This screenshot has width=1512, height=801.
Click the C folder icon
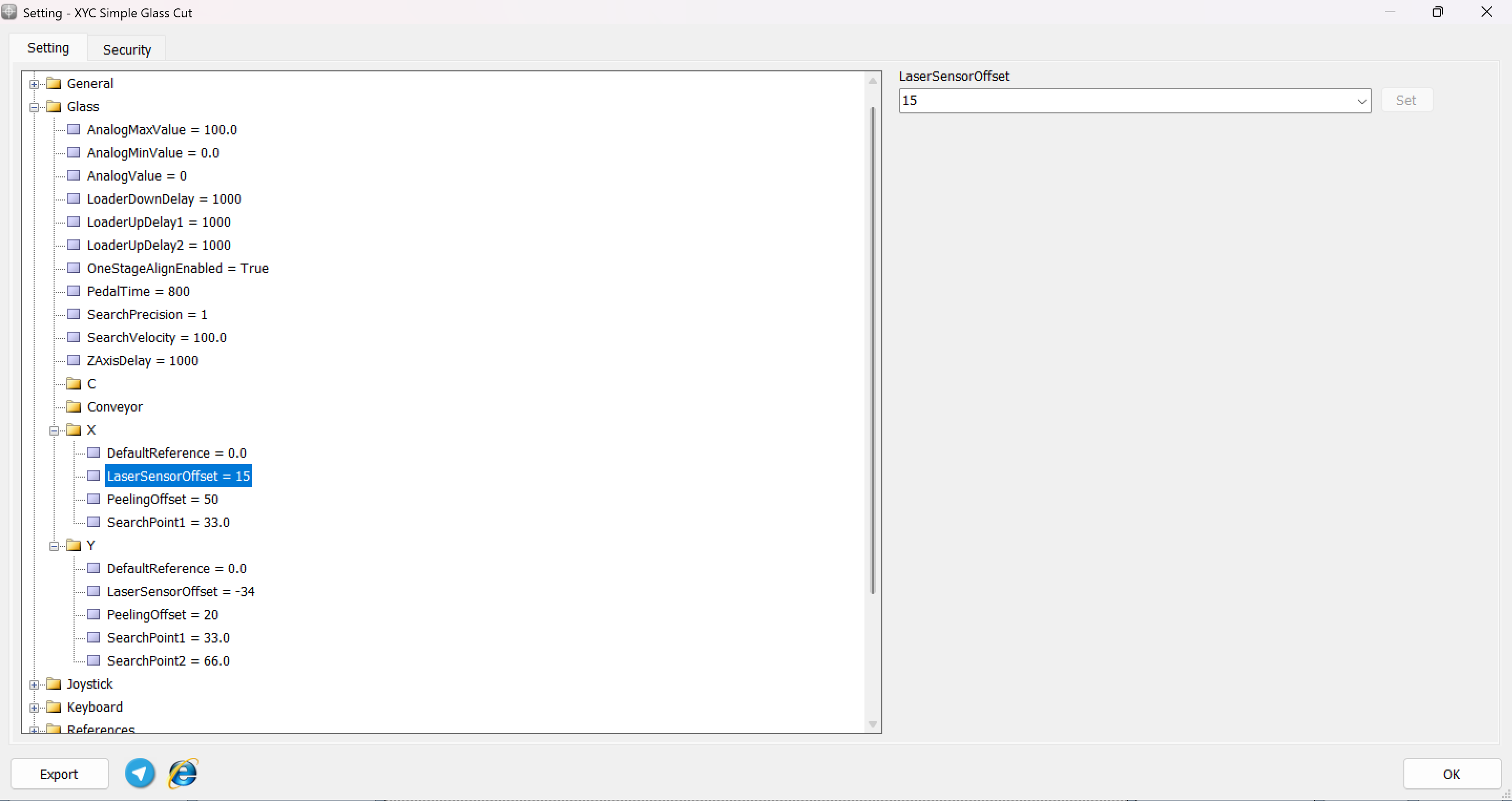point(74,384)
